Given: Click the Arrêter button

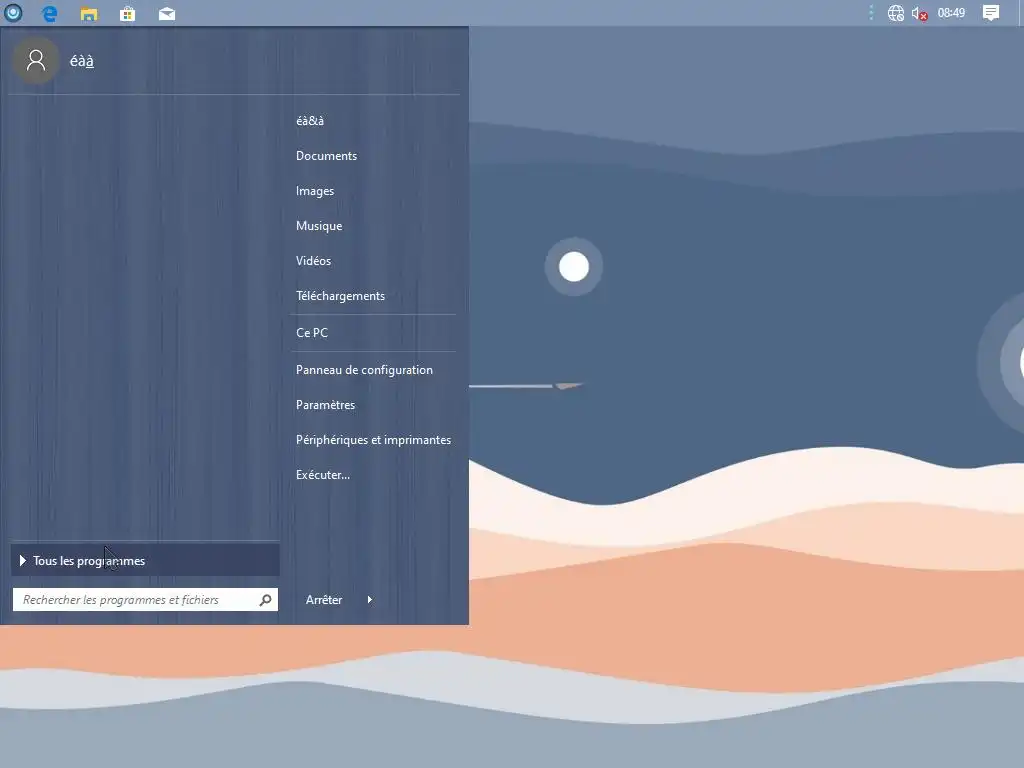Looking at the screenshot, I should coord(325,600).
